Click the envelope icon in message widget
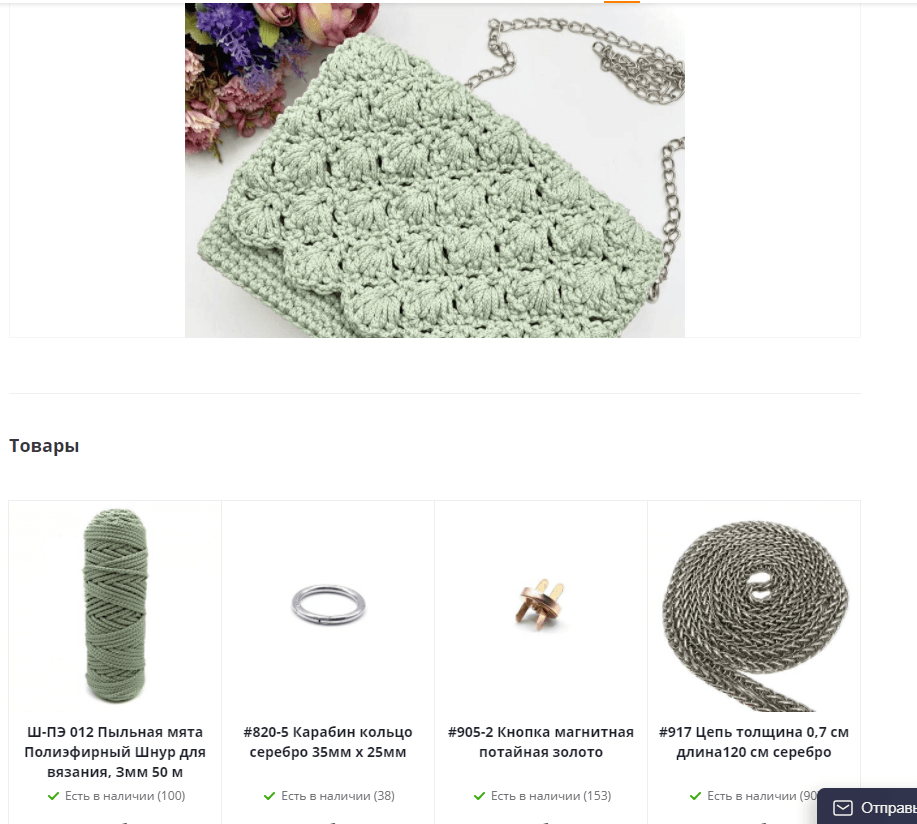Screen dimensions: 917x824 842,808
